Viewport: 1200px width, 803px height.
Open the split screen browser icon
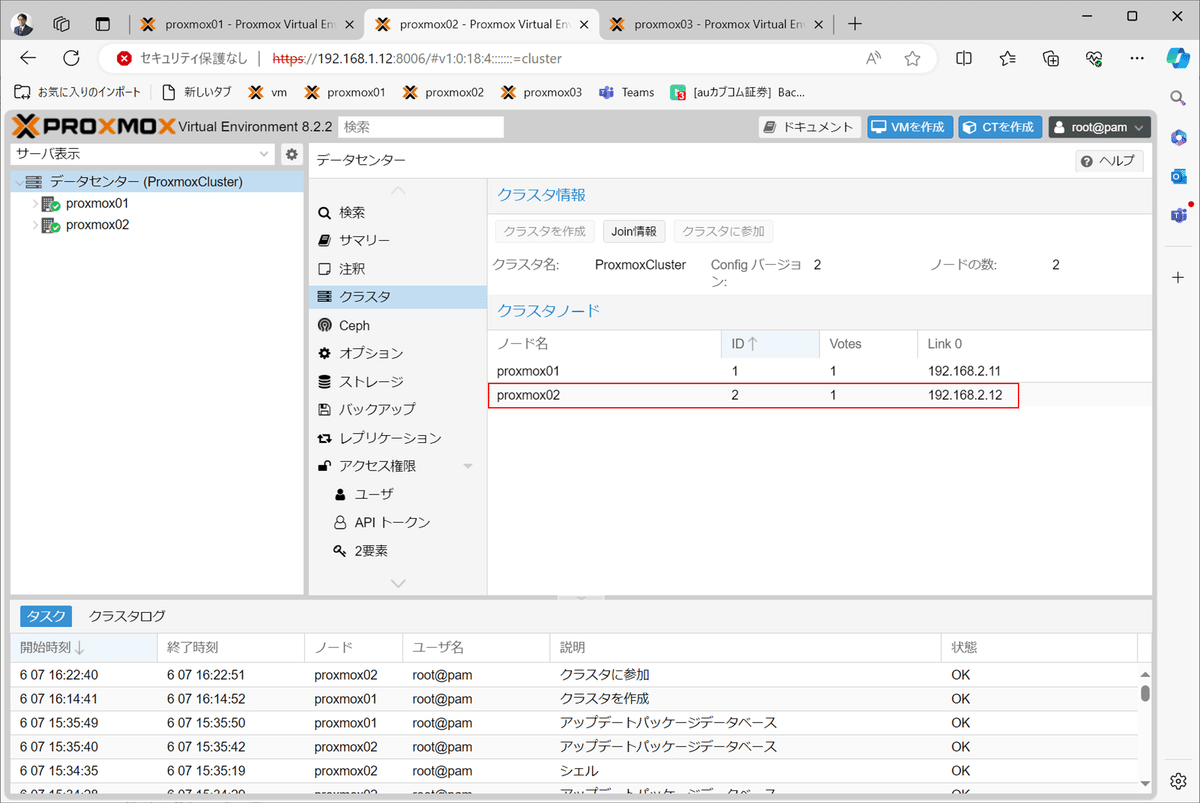pos(964,59)
